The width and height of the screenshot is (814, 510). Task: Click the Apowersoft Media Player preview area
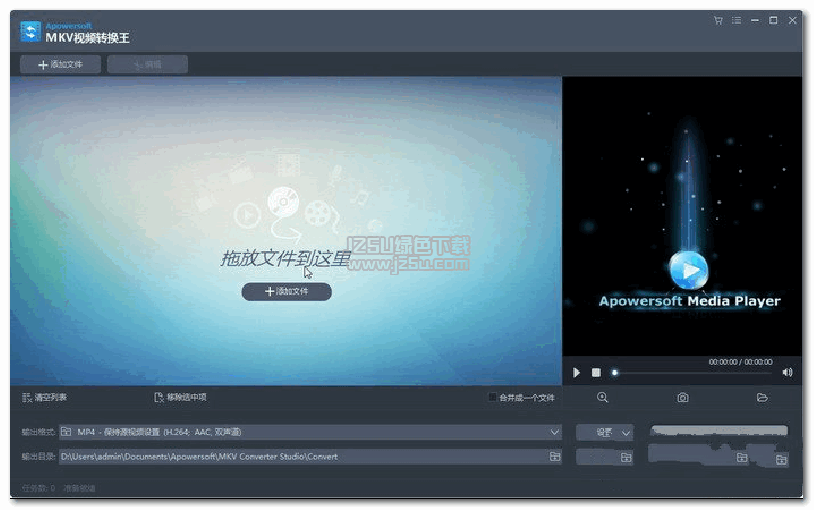pyautogui.click(x=682, y=217)
